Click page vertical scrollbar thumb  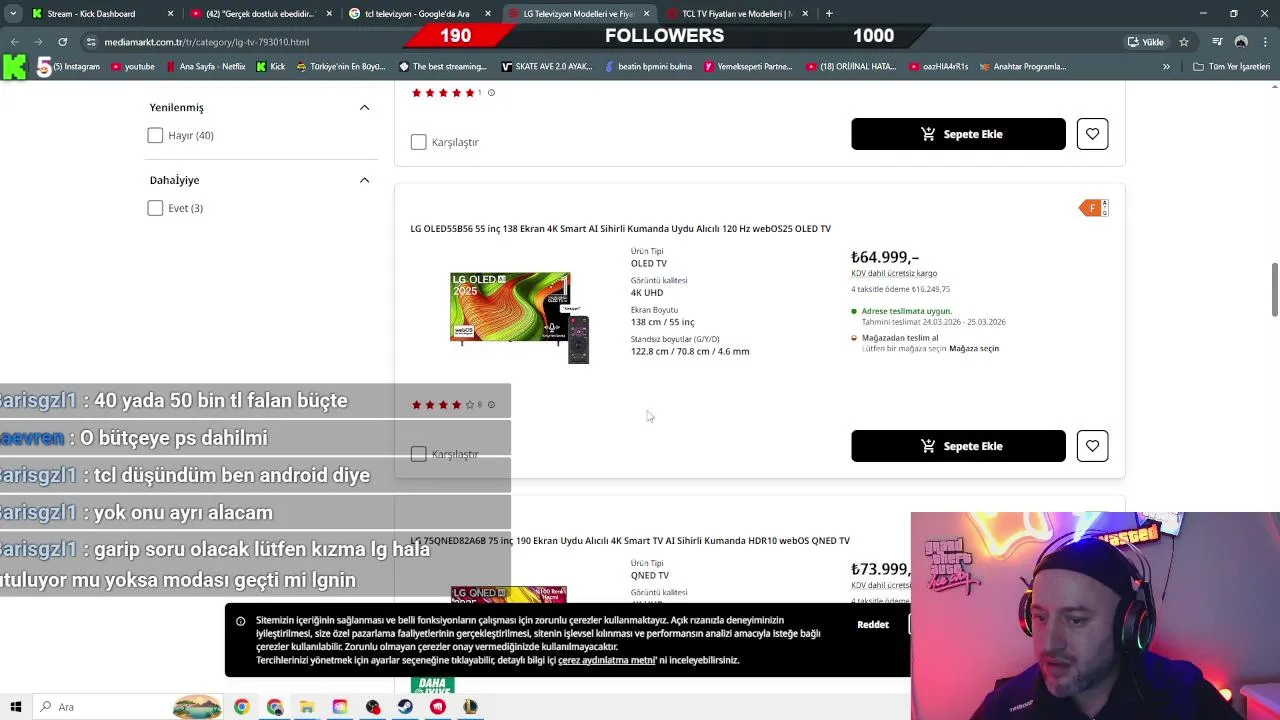click(x=1274, y=290)
